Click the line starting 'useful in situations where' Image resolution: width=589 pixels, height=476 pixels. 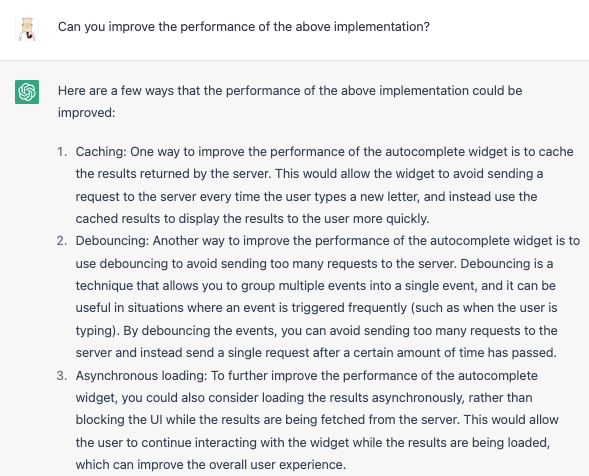click(316, 308)
